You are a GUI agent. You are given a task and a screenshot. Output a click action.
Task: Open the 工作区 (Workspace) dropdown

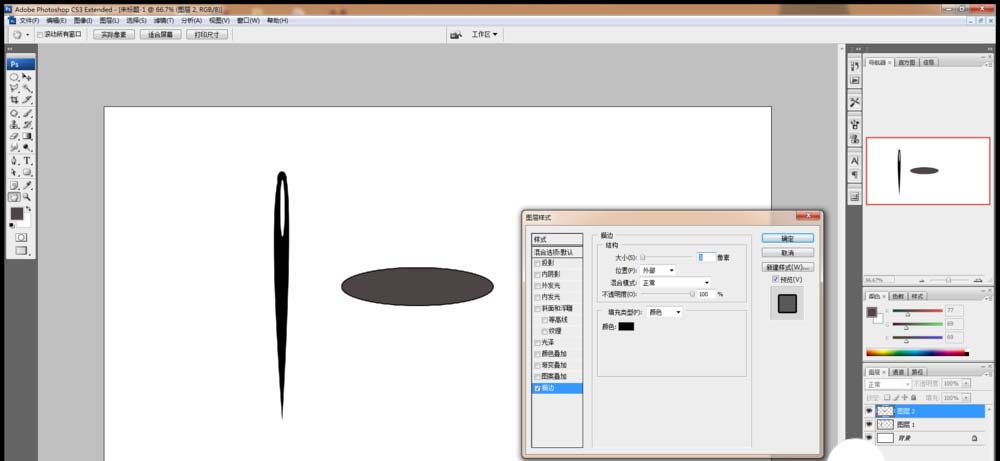484,34
